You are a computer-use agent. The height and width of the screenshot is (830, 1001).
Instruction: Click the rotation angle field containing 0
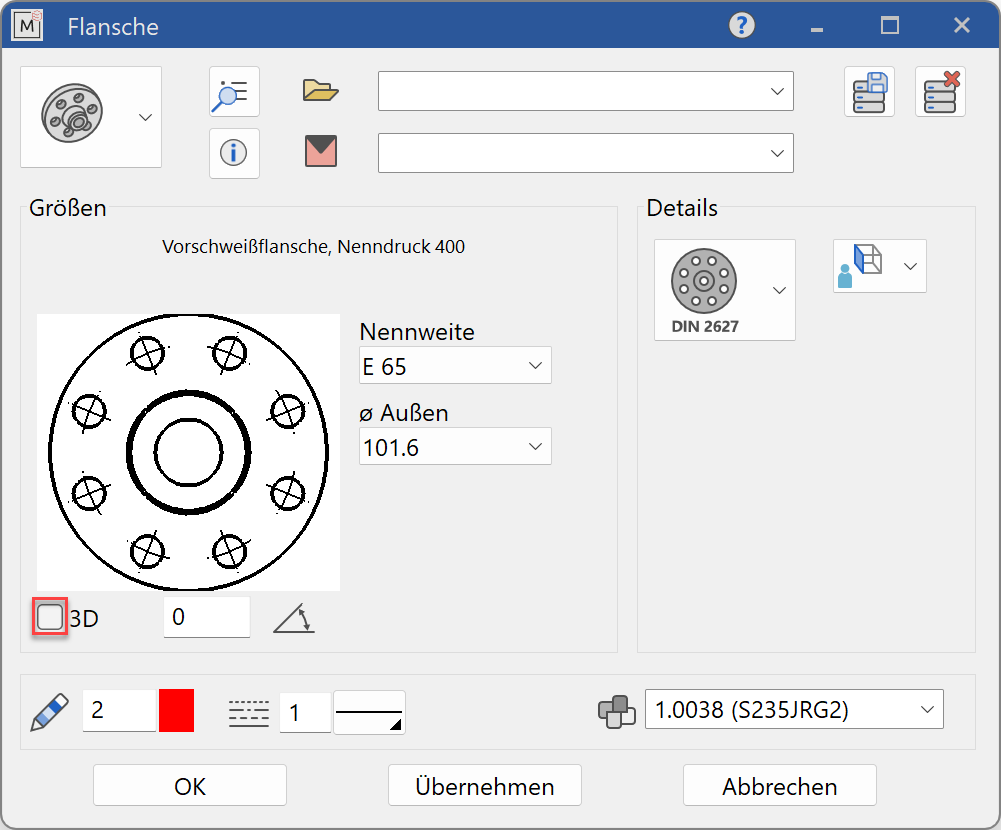click(x=207, y=617)
